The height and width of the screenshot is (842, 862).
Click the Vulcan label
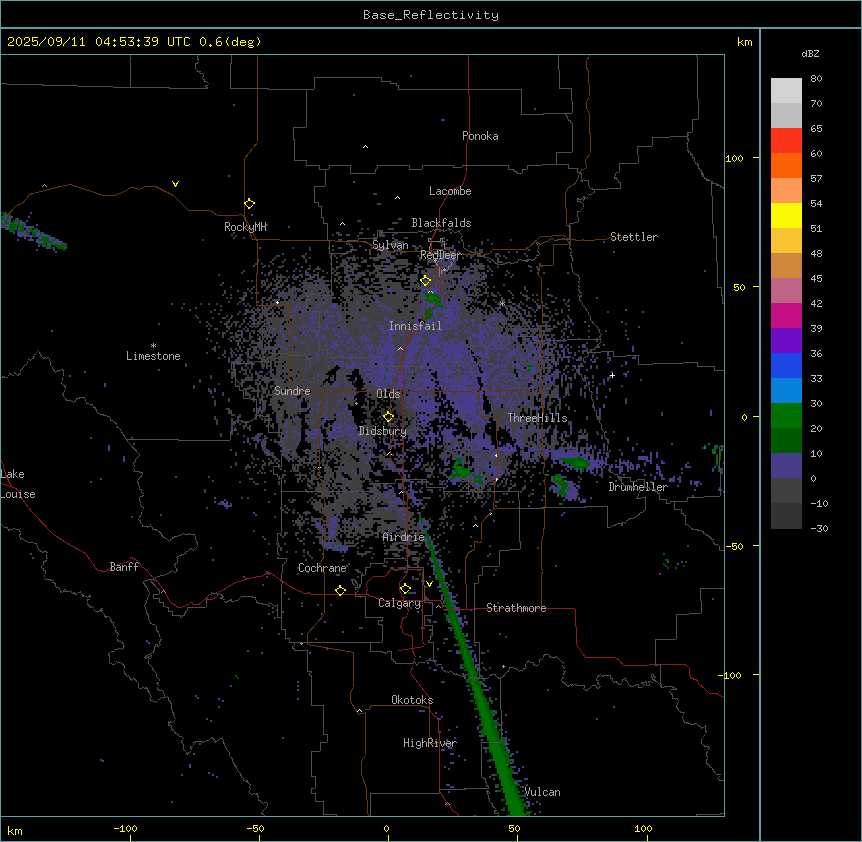[x=543, y=792]
